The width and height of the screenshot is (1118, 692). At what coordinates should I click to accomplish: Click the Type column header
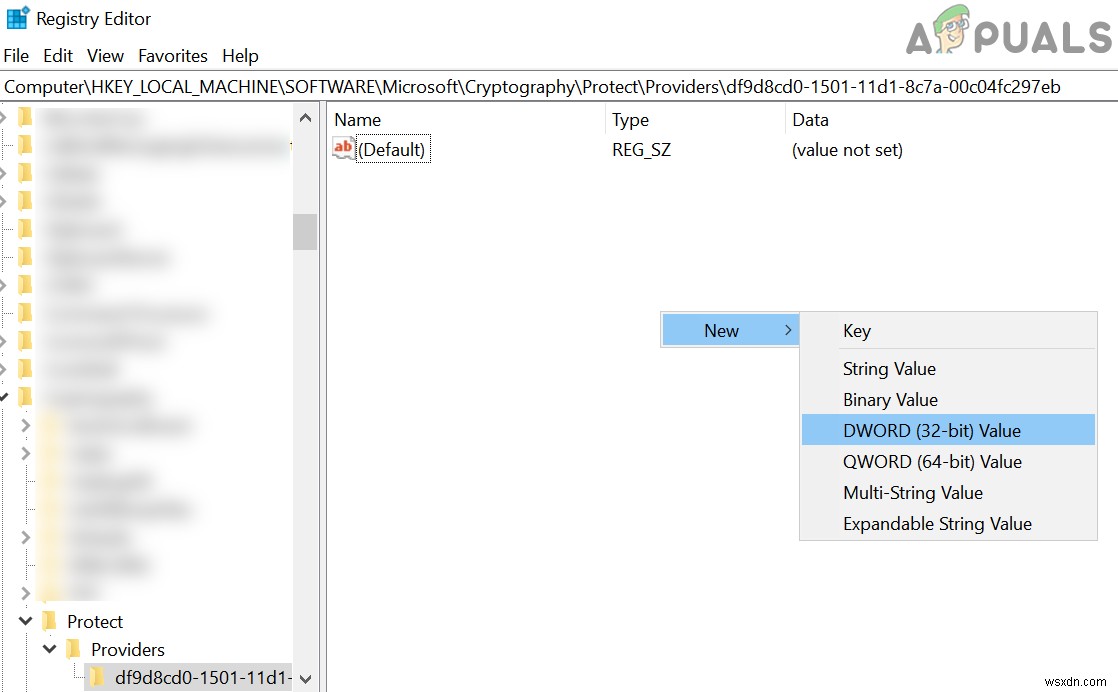[x=630, y=120]
